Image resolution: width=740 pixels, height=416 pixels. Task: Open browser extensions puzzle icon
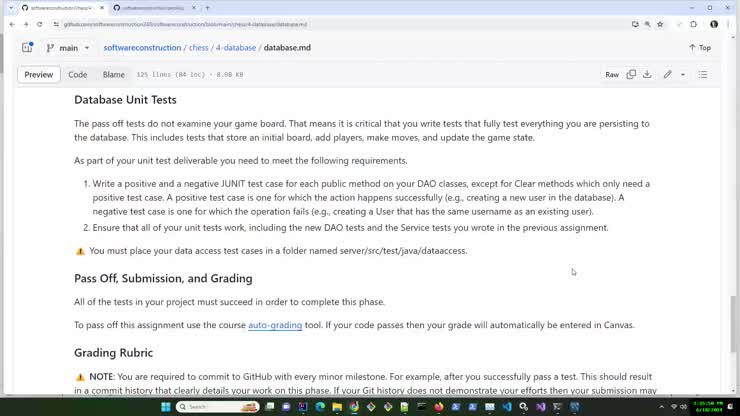coord(693,24)
